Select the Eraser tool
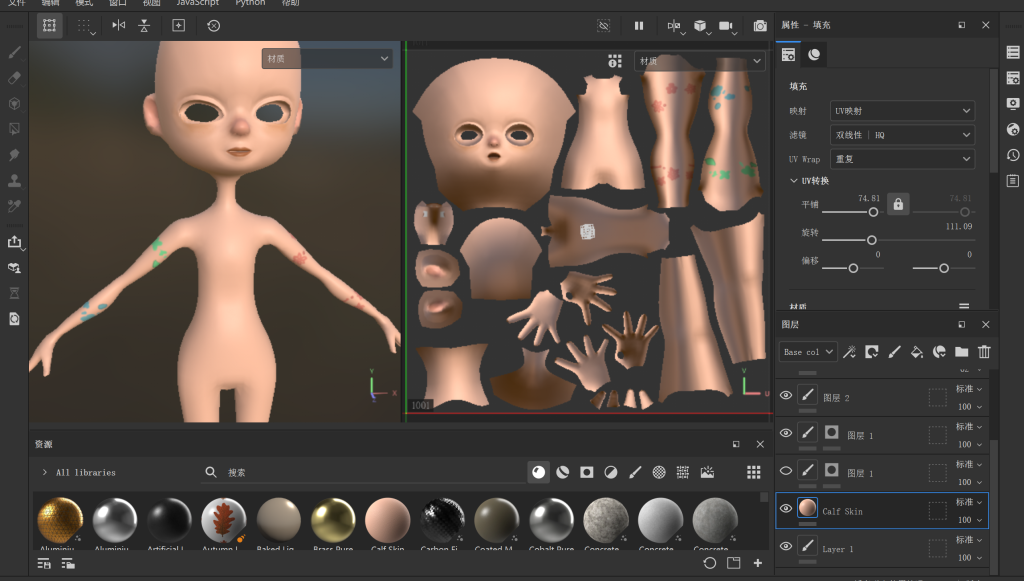The height and width of the screenshot is (581, 1024). point(14,78)
